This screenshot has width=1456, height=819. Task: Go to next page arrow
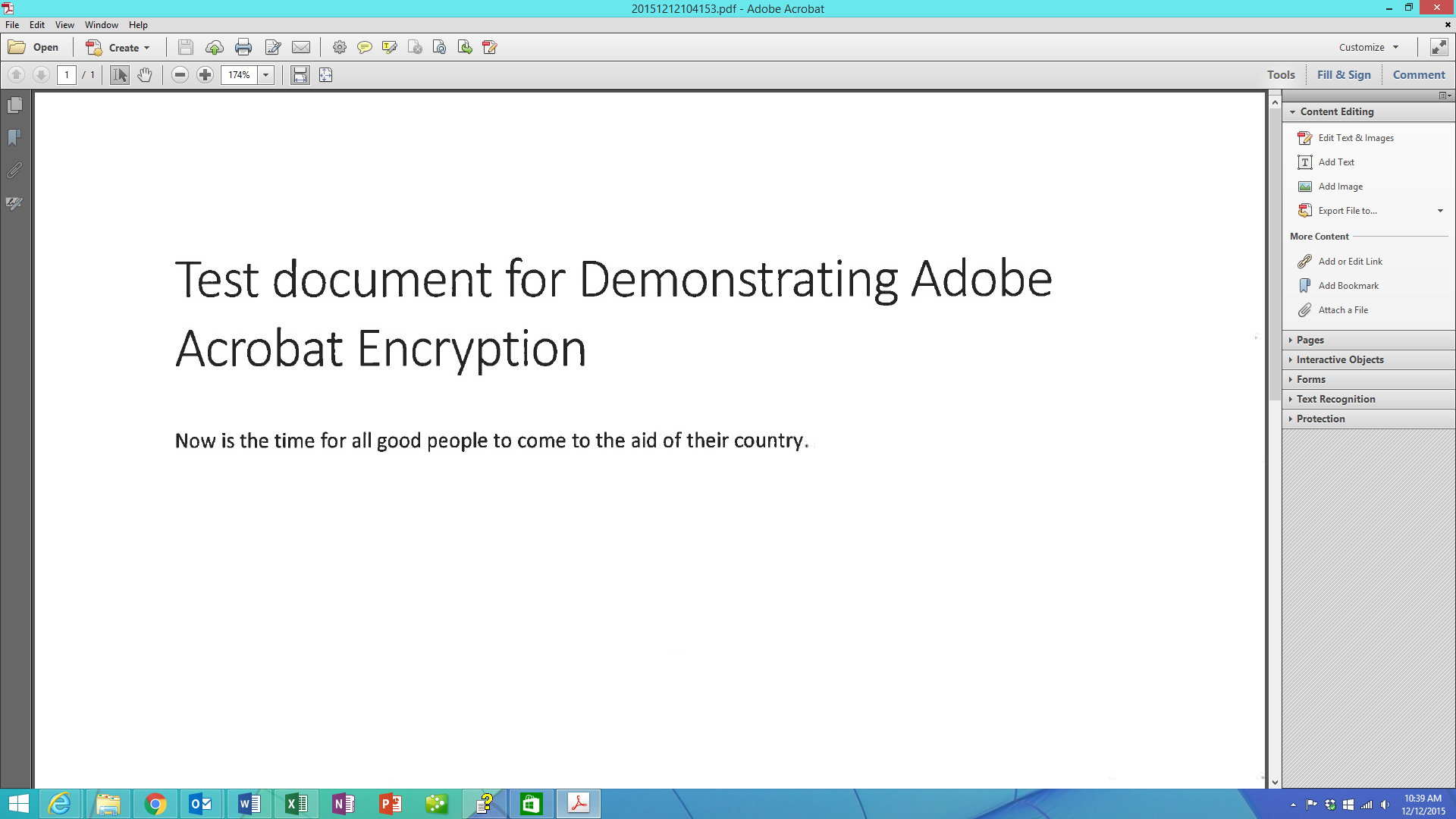click(42, 74)
